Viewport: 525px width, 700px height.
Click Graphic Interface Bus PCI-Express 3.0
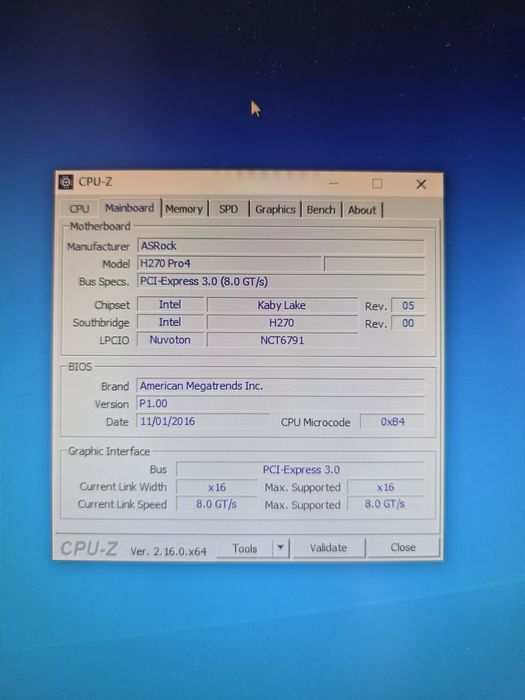(300, 470)
